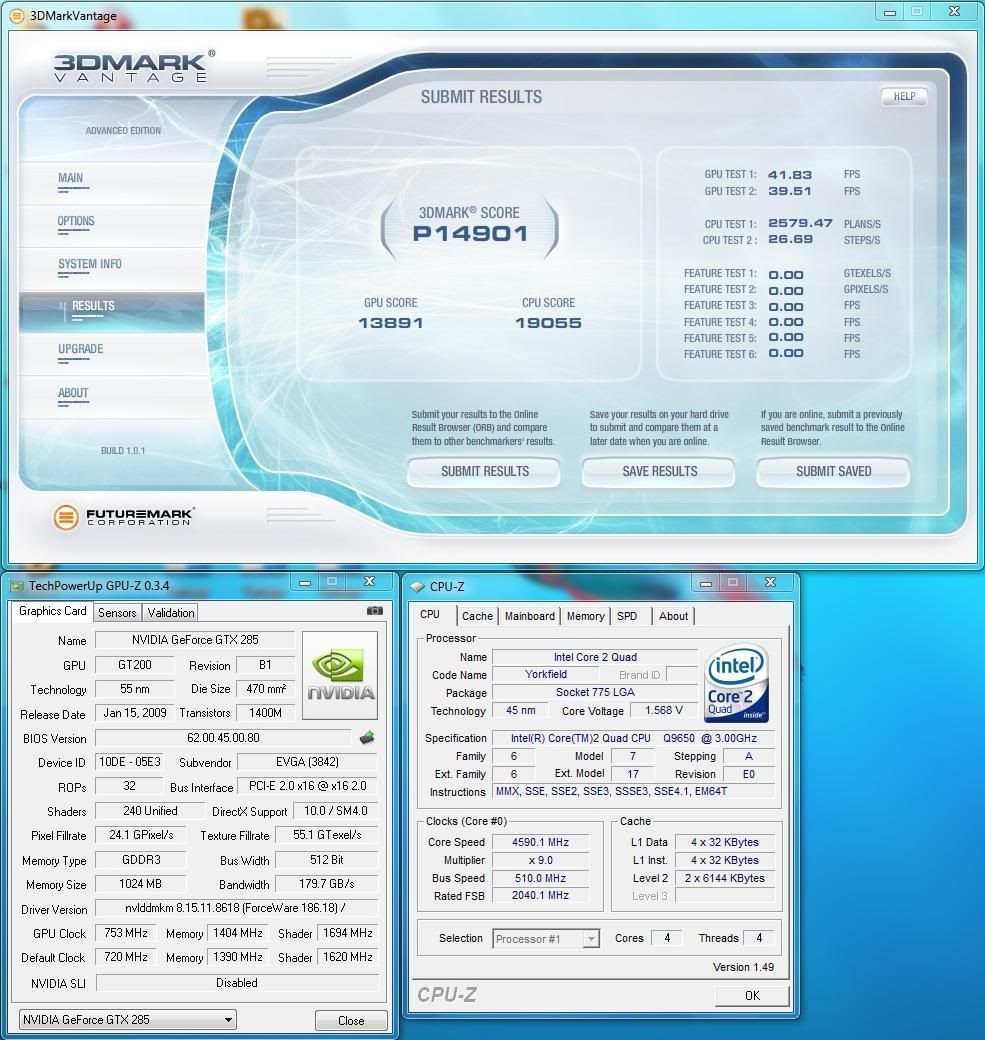
Task: Click the SUBMIT SAVED button
Action: tap(833, 472)
